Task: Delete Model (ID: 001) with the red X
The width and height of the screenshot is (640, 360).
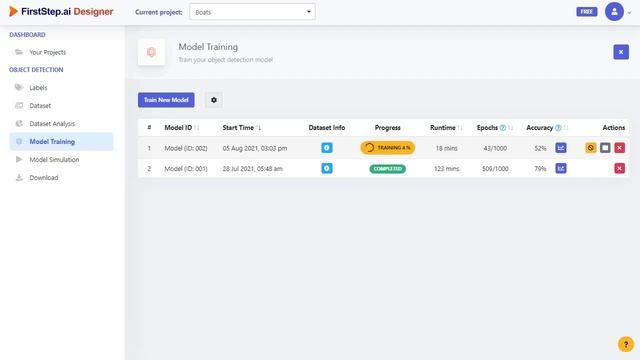Action: (619, 168)
